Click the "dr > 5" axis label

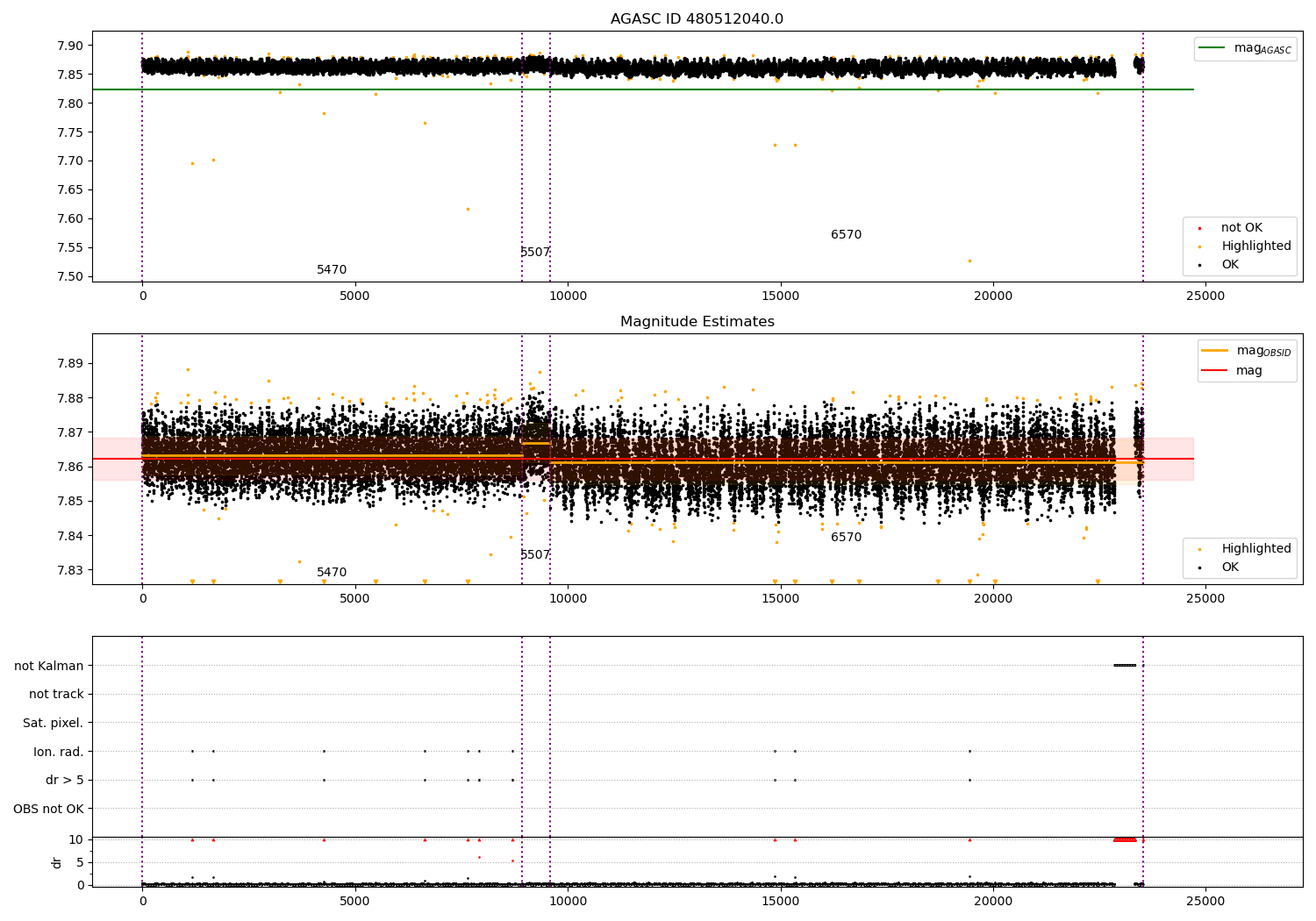[x=65, y=781]
